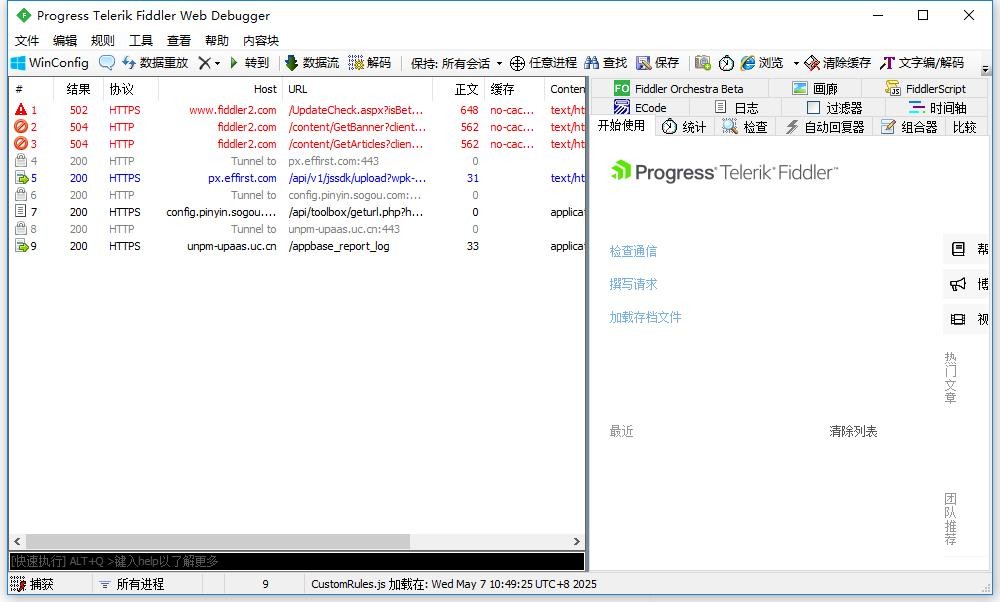This screenshot has width=1000, height=602.
Task: Open the 工具 menu
Action: coord(141,41)
